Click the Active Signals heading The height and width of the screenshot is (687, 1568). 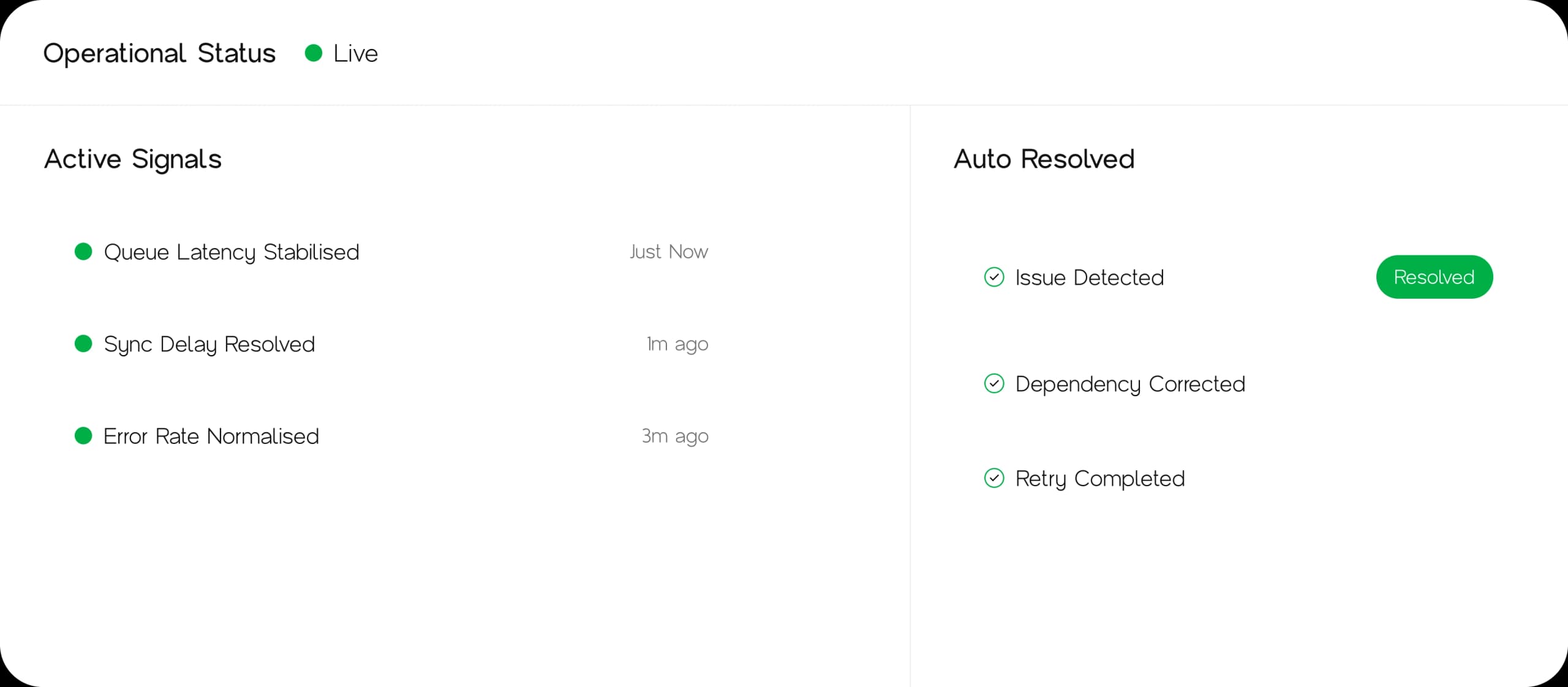pos(133,159)
